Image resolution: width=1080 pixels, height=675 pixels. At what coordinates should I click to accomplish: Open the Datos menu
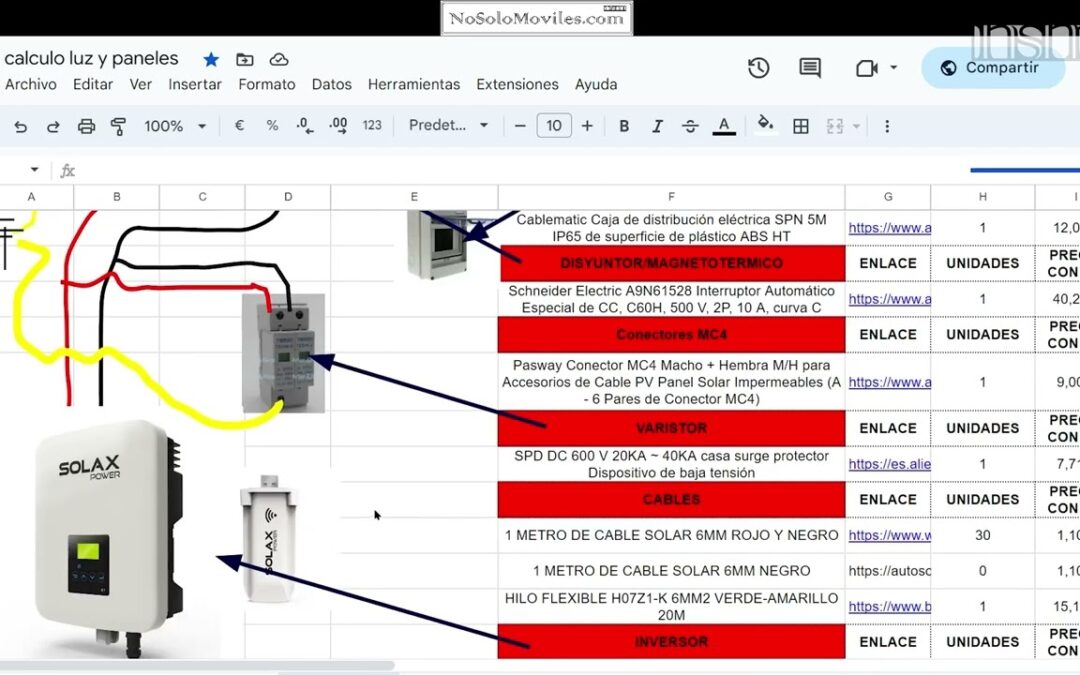tap(331, 85)
